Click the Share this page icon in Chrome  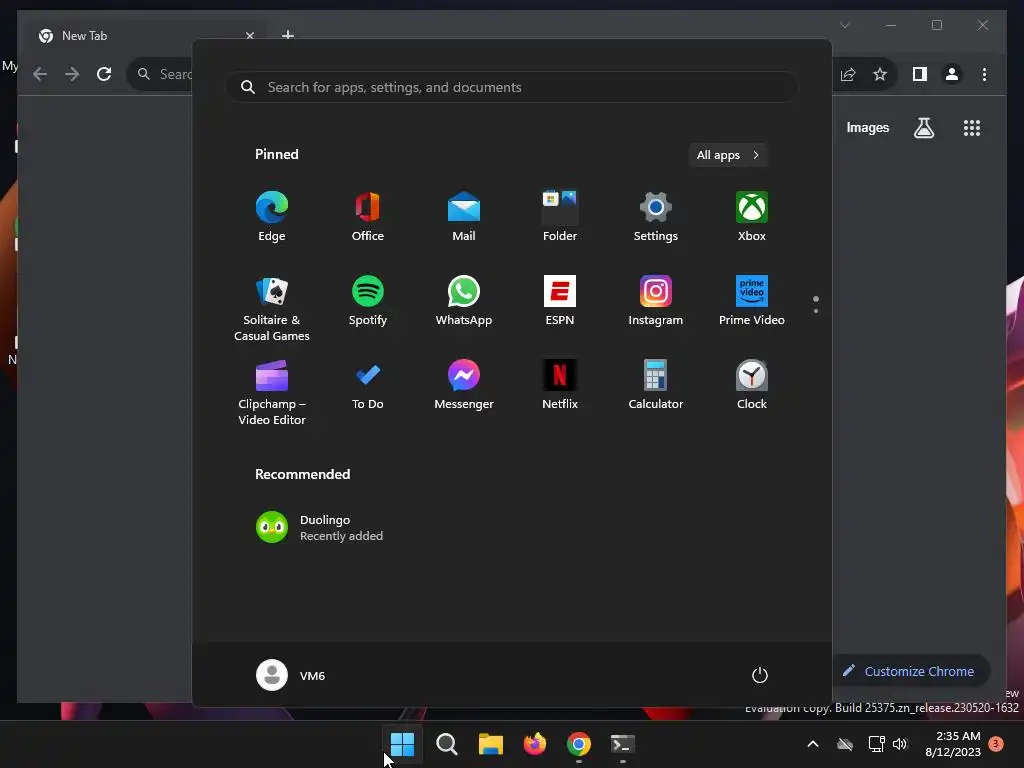[x=848, y=74]
